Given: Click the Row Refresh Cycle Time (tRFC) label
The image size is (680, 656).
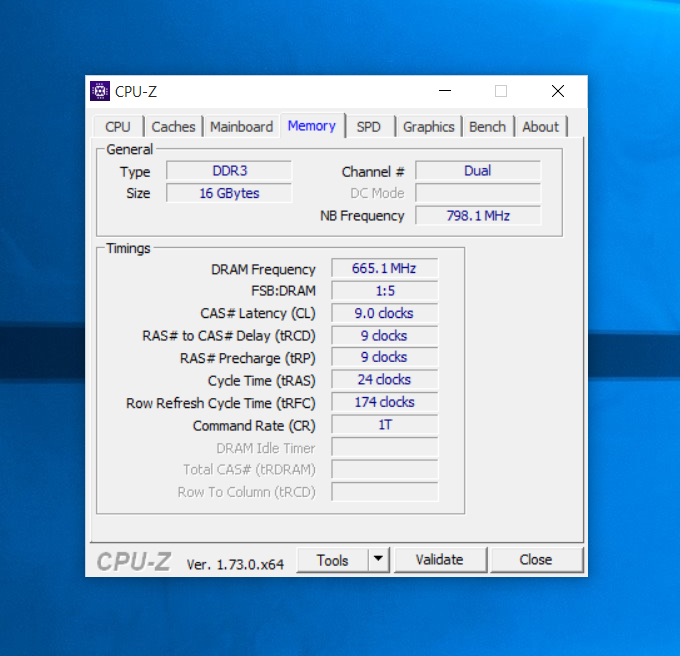Looking at the screenshot, I should pos(221,404).
